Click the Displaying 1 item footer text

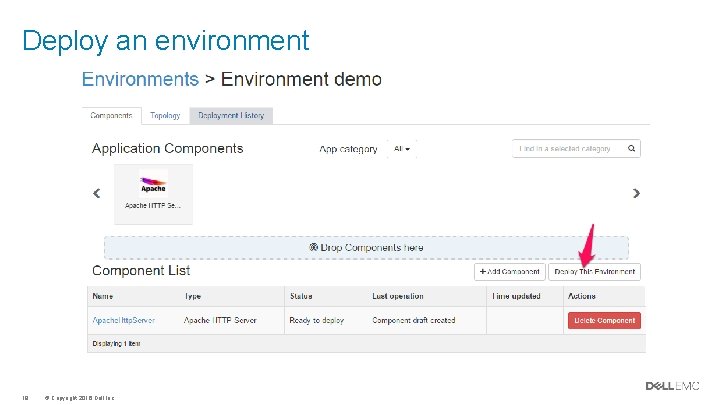116,343
